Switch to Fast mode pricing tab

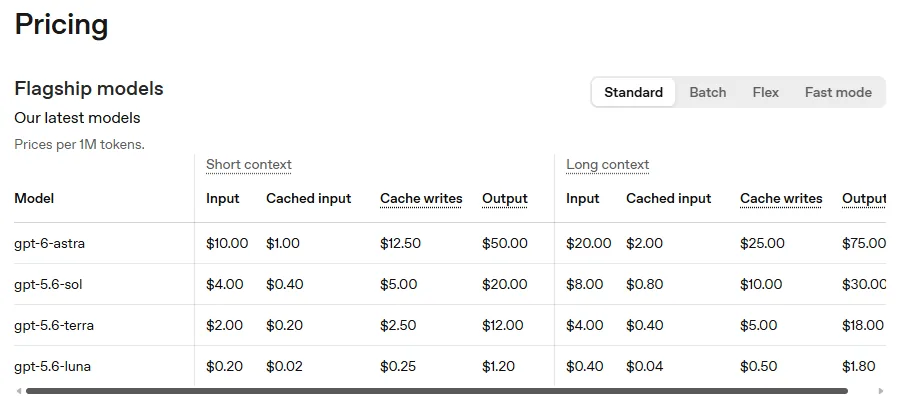pos(838,92)
